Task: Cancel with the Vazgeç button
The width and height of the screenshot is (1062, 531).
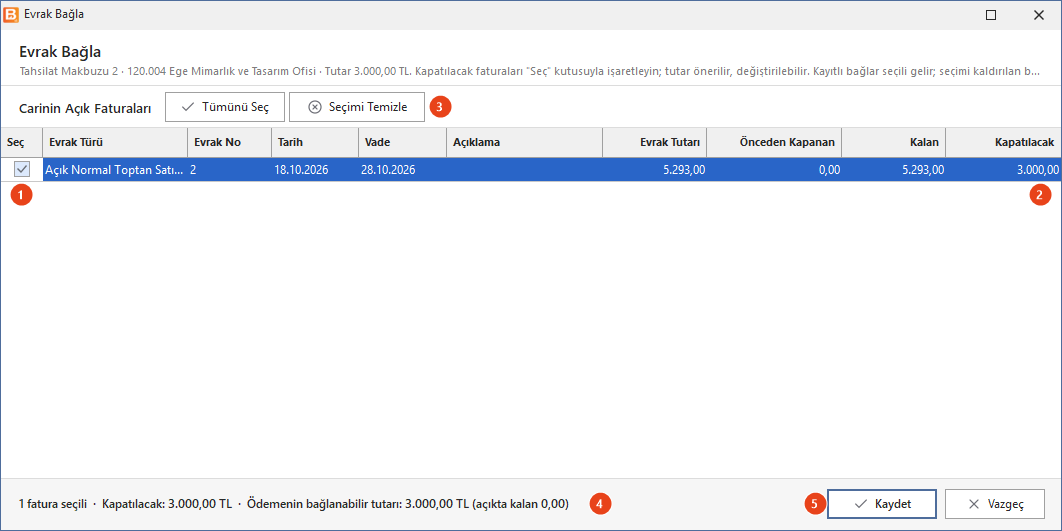Action: (996, 504)
